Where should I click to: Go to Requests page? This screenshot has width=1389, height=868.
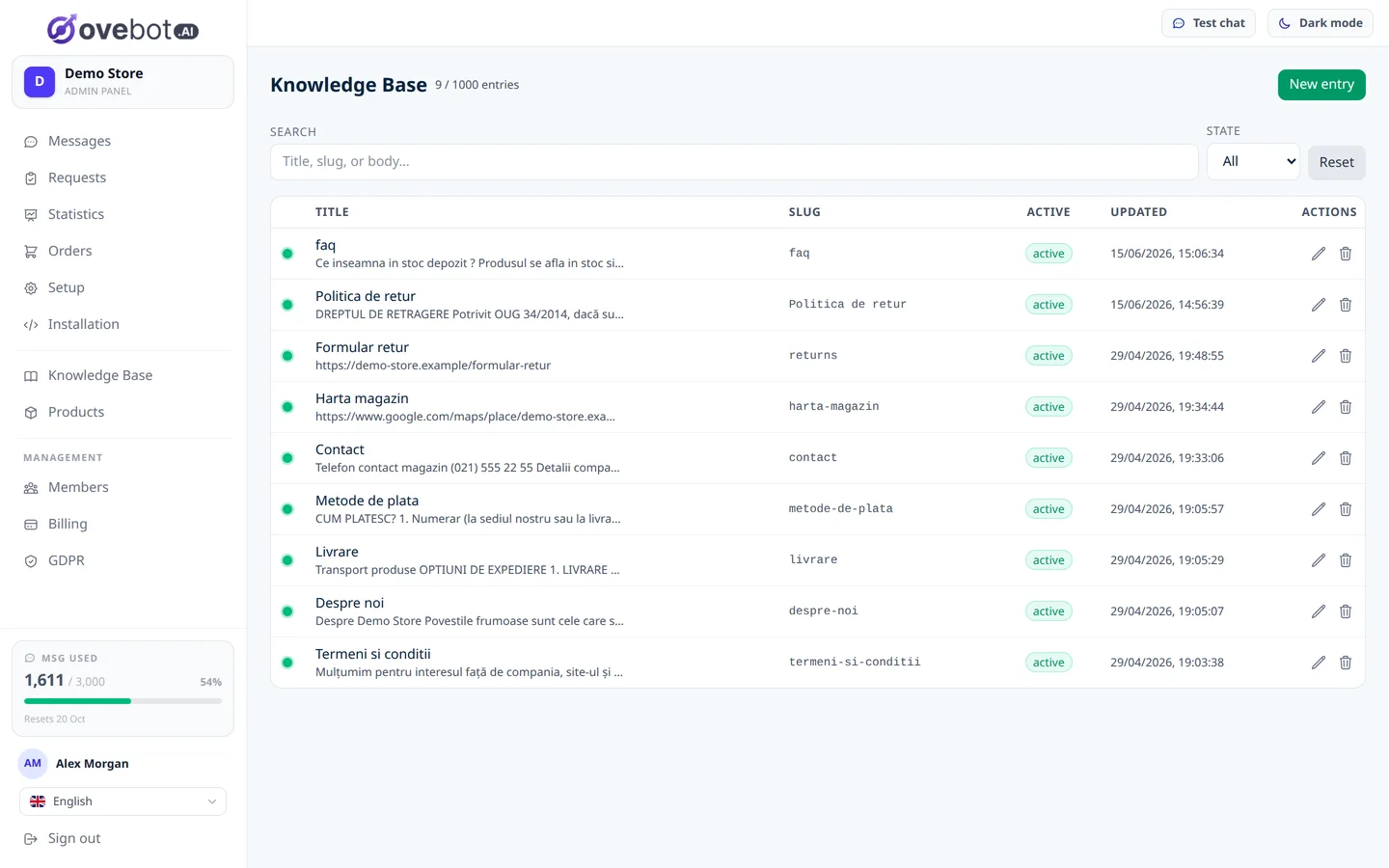tap(123, 177)
